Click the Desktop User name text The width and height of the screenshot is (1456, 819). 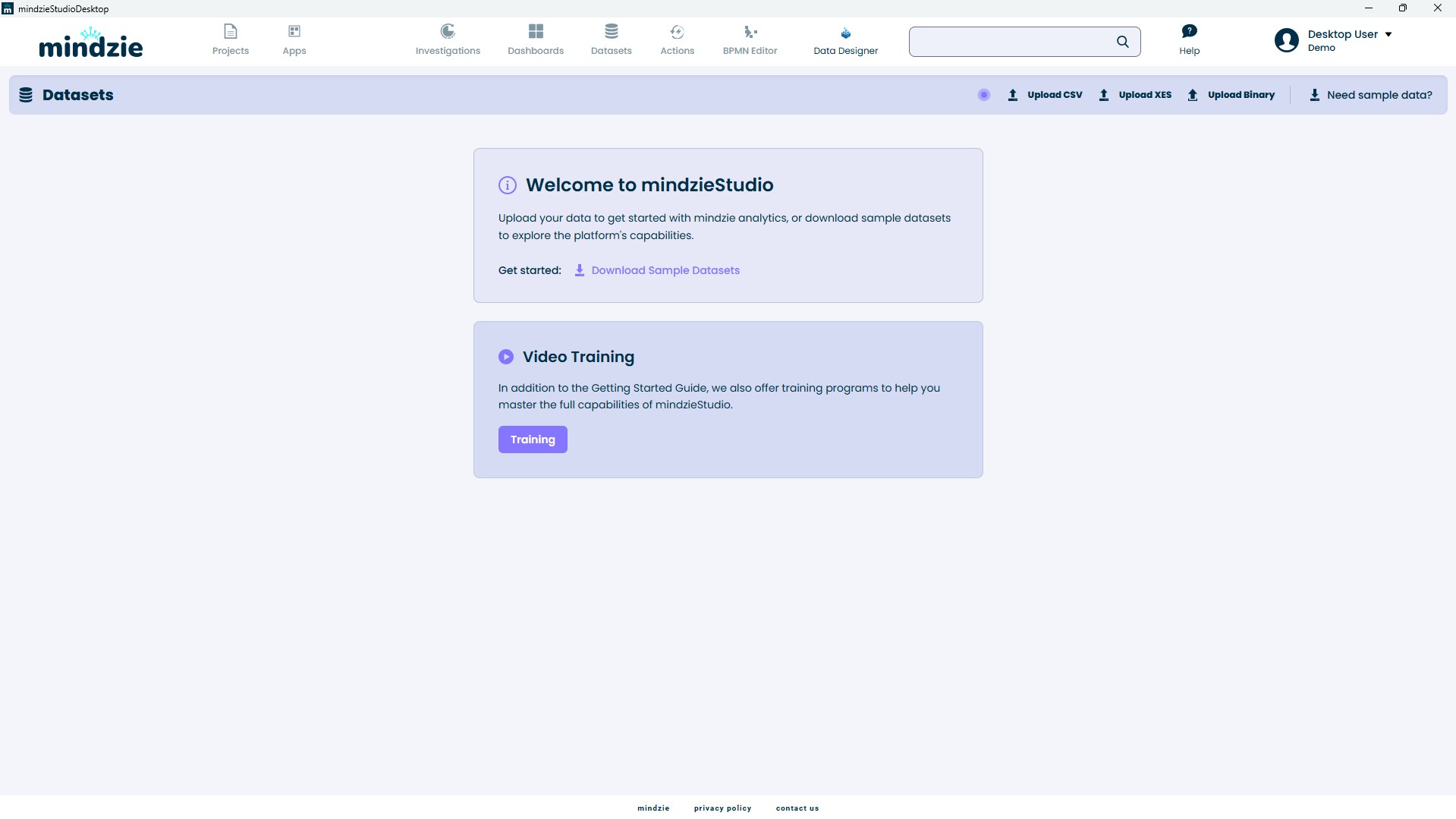pyautogui.click(x=1342, y=34)
